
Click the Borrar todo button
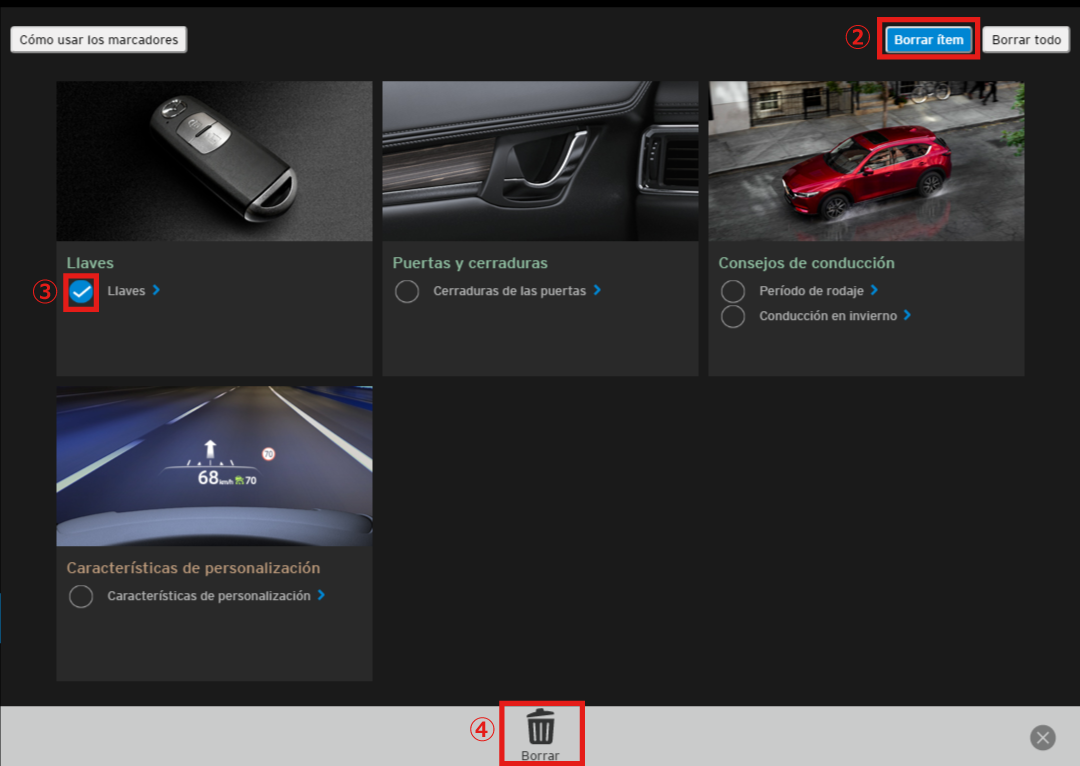pyautogui.click(x=1026, y=40)
